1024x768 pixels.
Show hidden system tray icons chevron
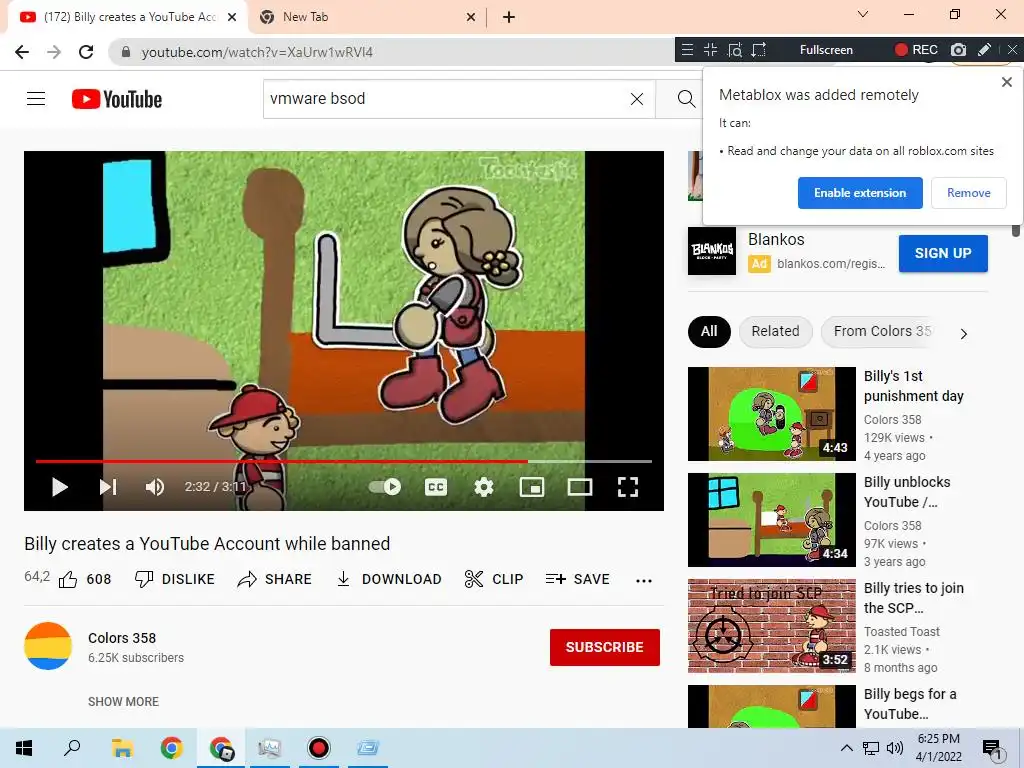point(846,748)
